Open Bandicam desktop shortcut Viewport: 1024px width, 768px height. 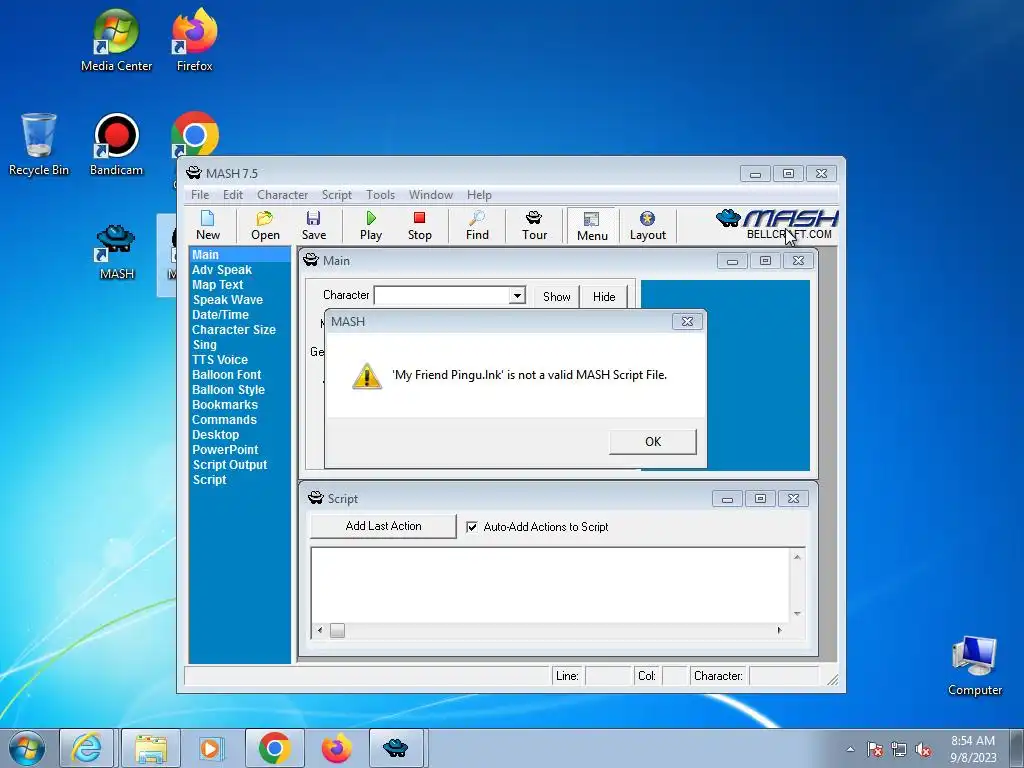click(x=116, y=144)
